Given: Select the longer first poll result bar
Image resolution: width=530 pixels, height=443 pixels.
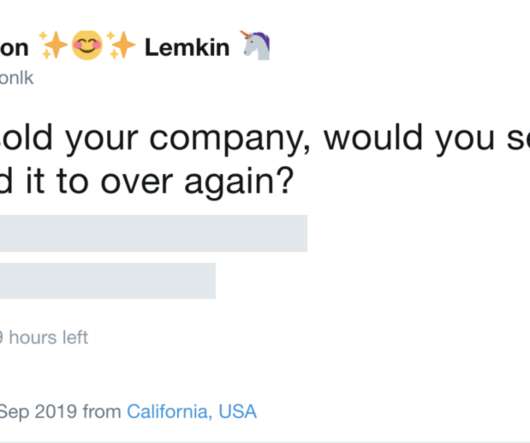Looking at the screenshot, I should (x=153, y=233).
